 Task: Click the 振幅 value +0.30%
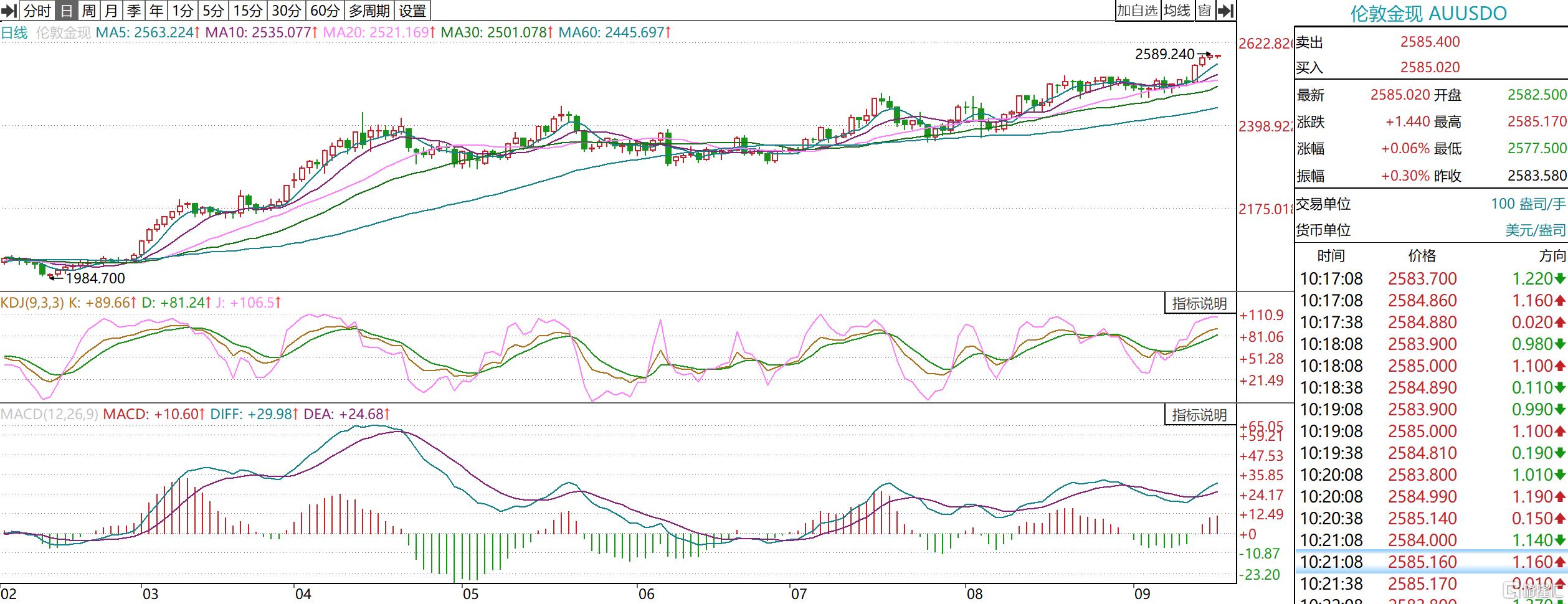(x=1405, y=176)
